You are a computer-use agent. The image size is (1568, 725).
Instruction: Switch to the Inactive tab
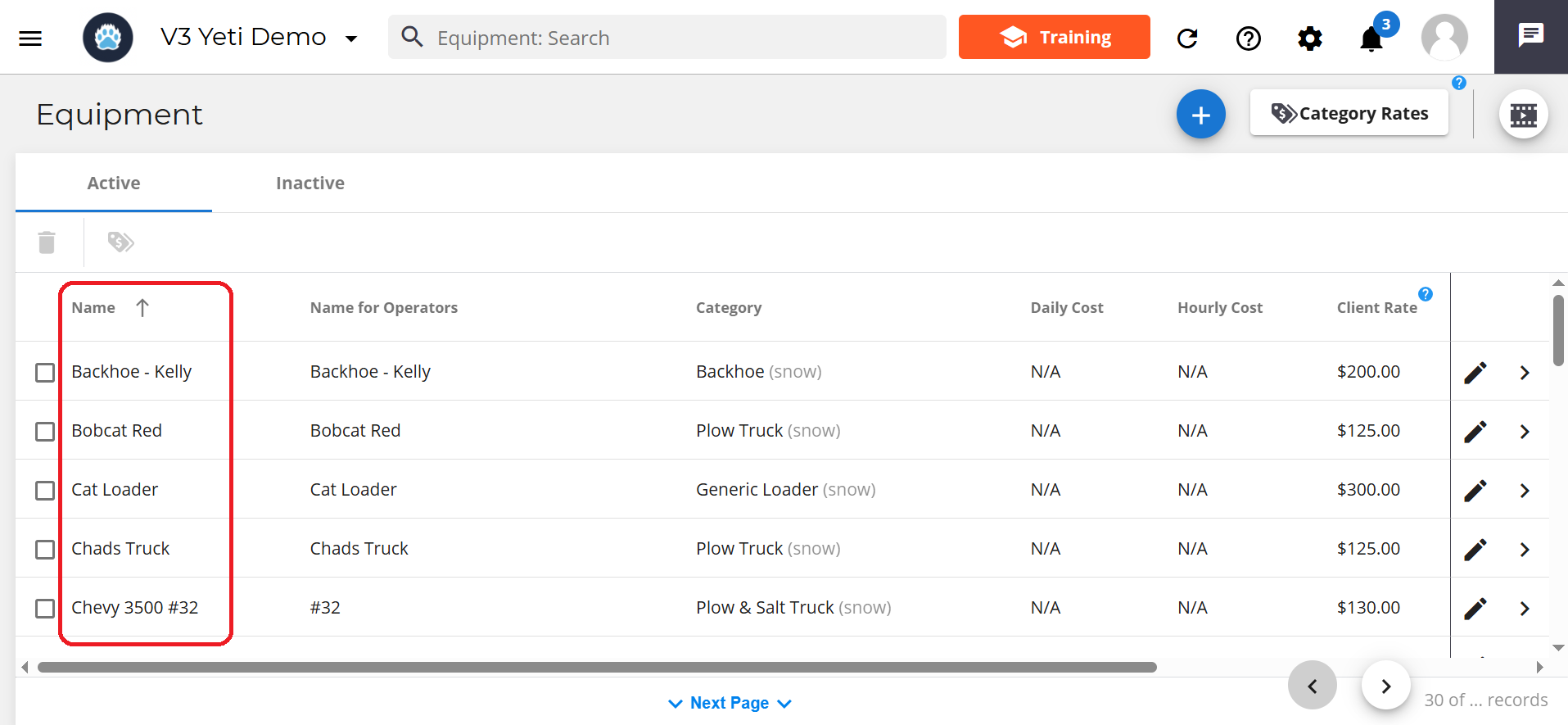310,183
